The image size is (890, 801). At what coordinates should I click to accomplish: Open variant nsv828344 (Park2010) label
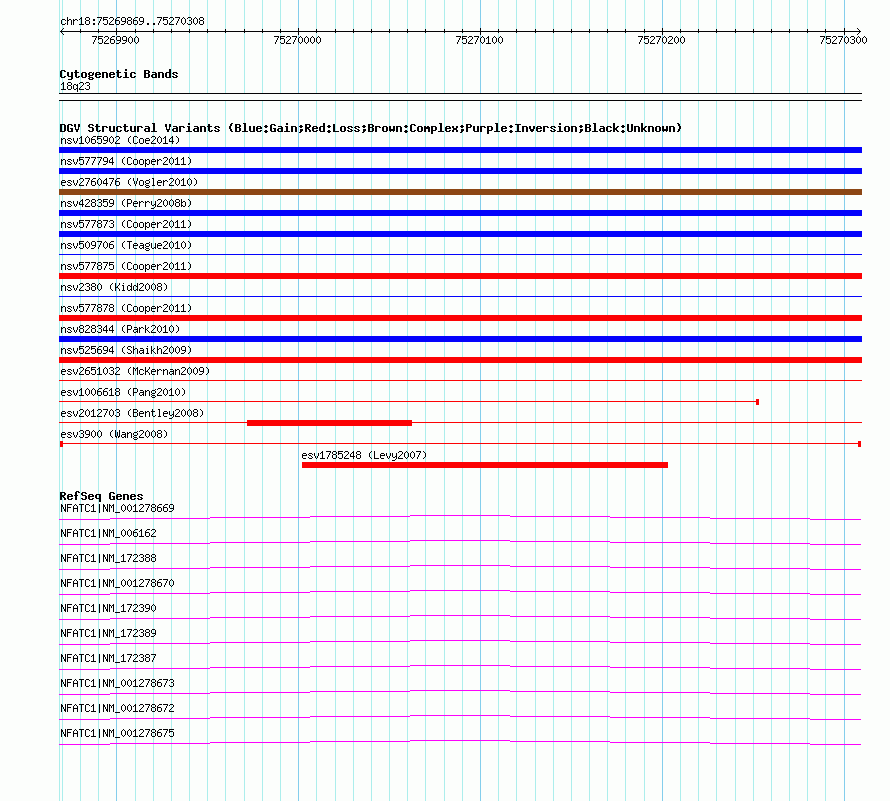tap(120, 329)
